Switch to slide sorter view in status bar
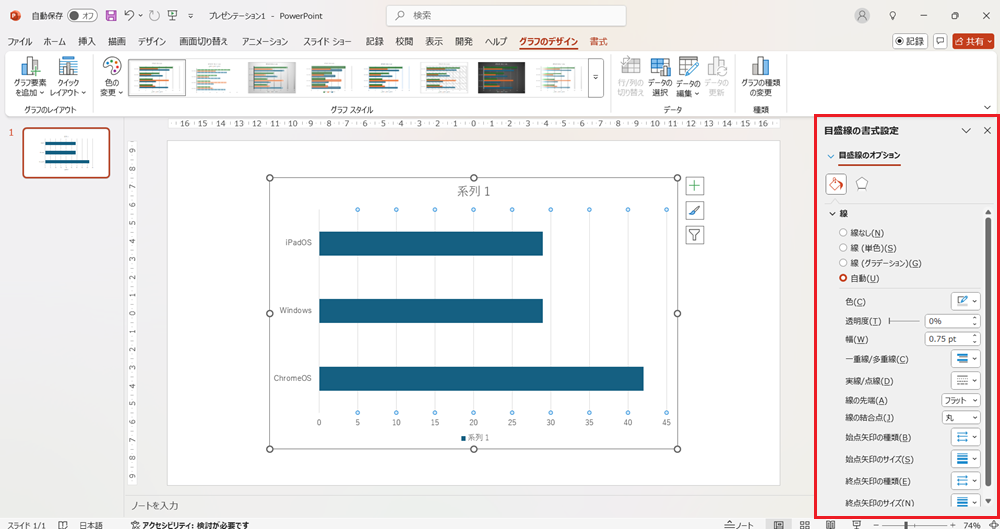This screenshot has width=1000, height=529. point(805,525)
